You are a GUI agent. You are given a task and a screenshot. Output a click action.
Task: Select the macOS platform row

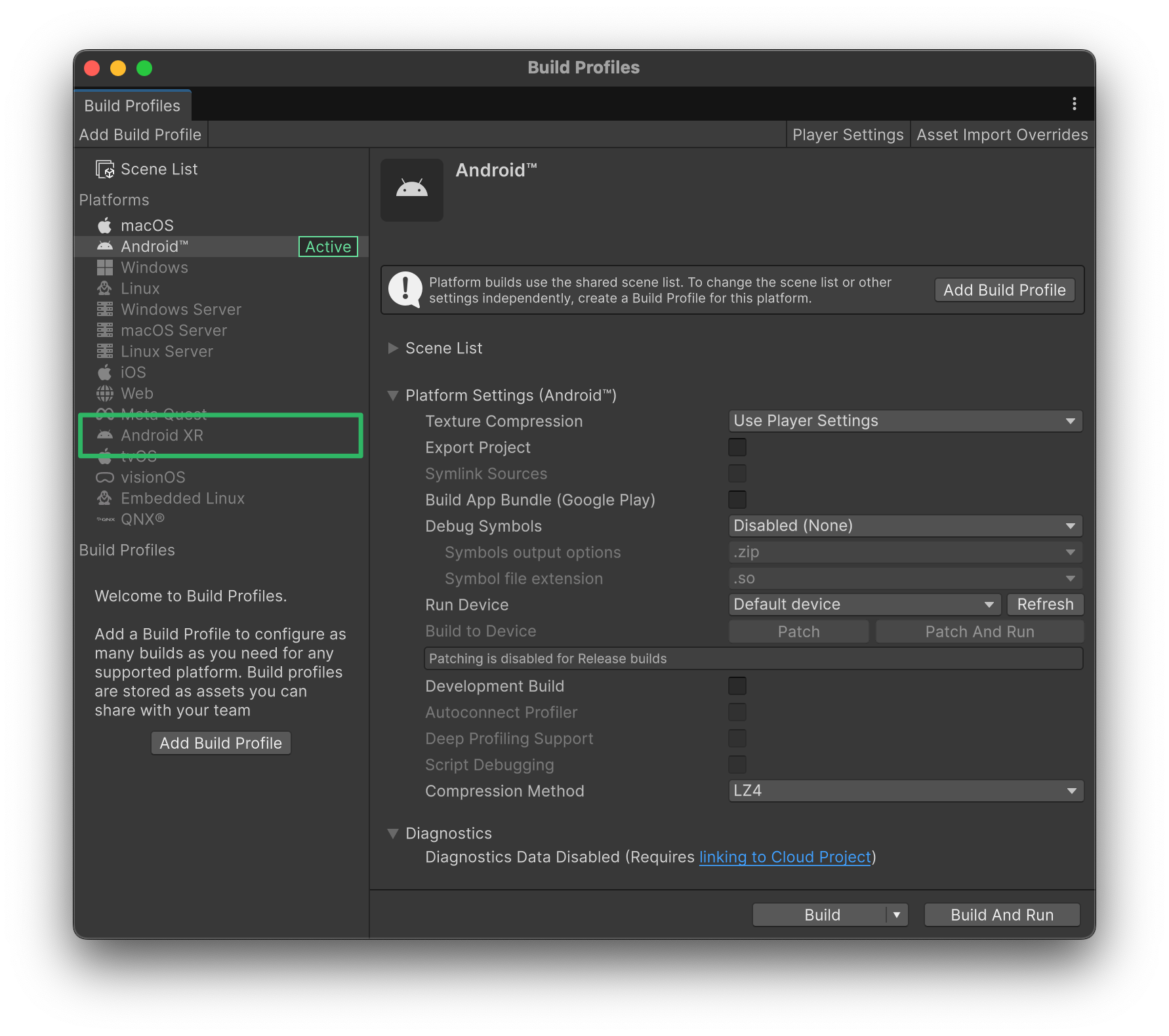click(x=222, y=226)
